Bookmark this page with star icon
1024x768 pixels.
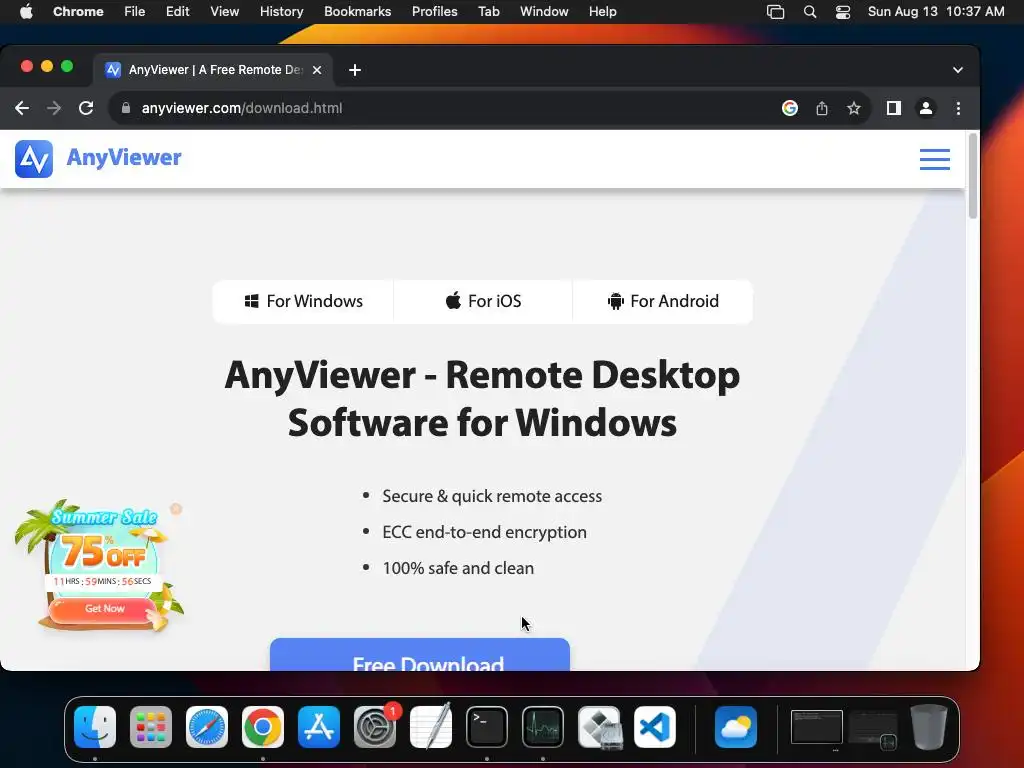[x=854, y=108]
